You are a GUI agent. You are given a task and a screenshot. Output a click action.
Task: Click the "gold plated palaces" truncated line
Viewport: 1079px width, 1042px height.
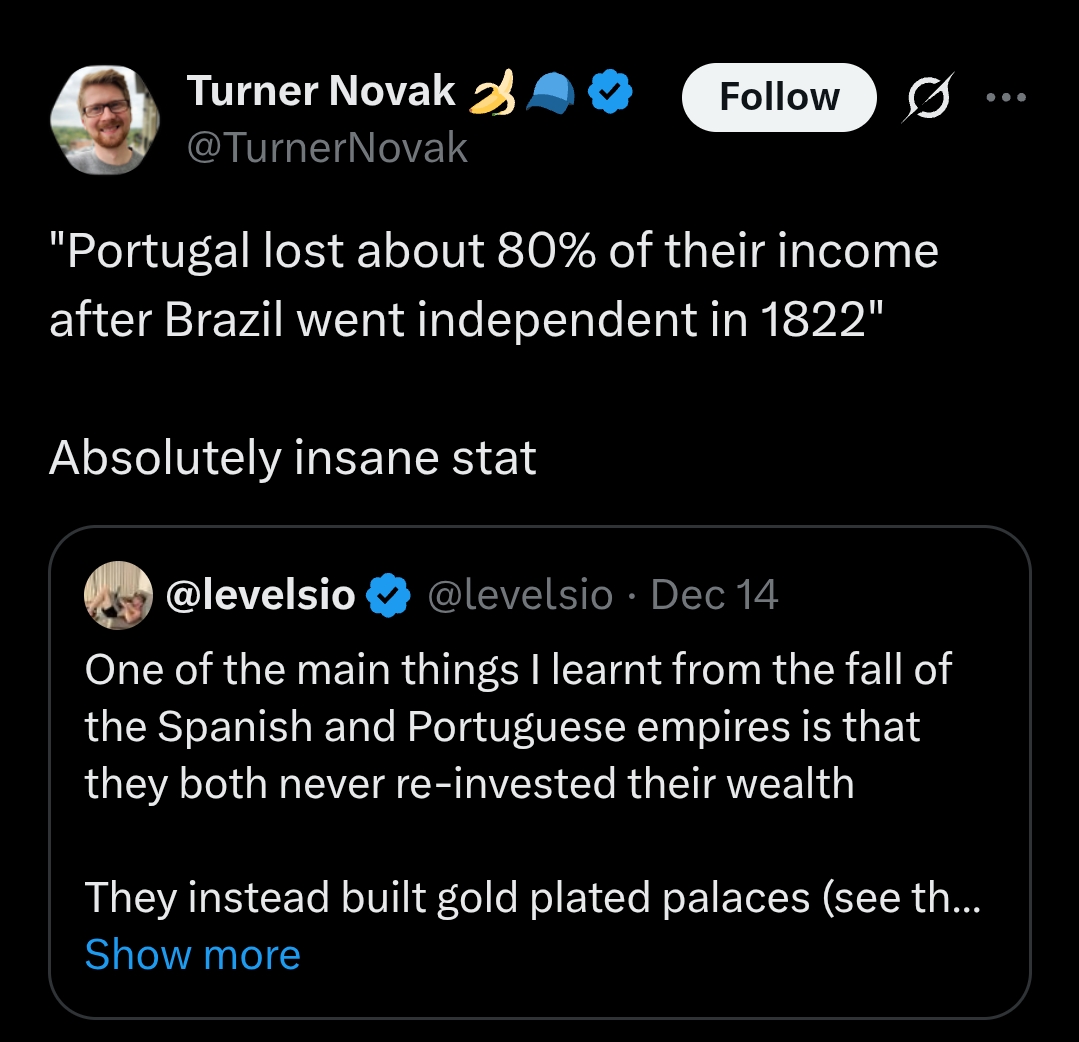click(x=533, y=897)
